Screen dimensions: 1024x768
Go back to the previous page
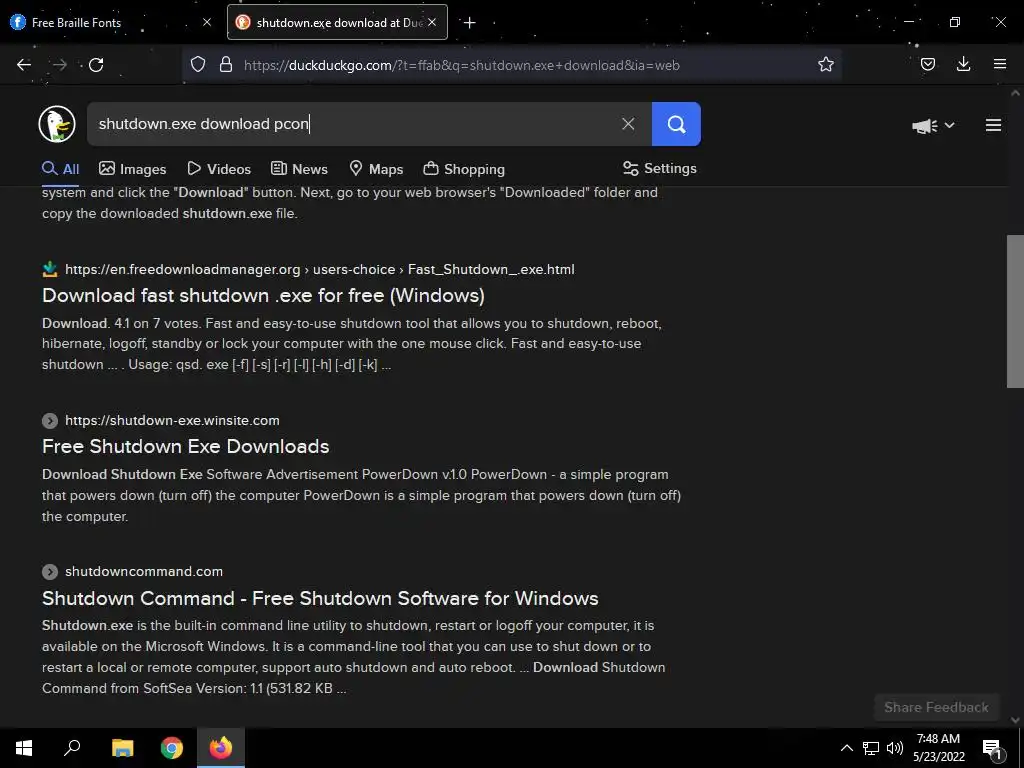24,65
